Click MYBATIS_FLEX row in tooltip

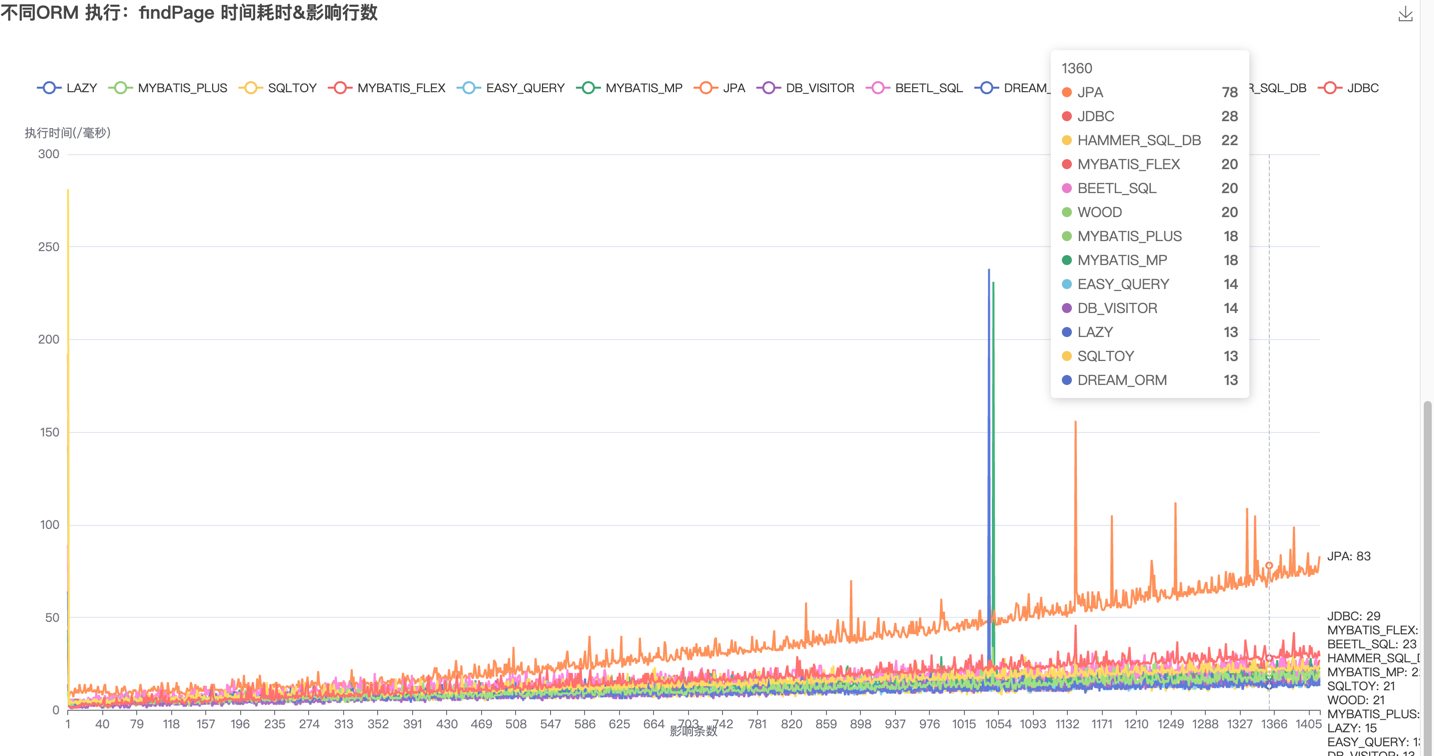[x=1149, y=164]
